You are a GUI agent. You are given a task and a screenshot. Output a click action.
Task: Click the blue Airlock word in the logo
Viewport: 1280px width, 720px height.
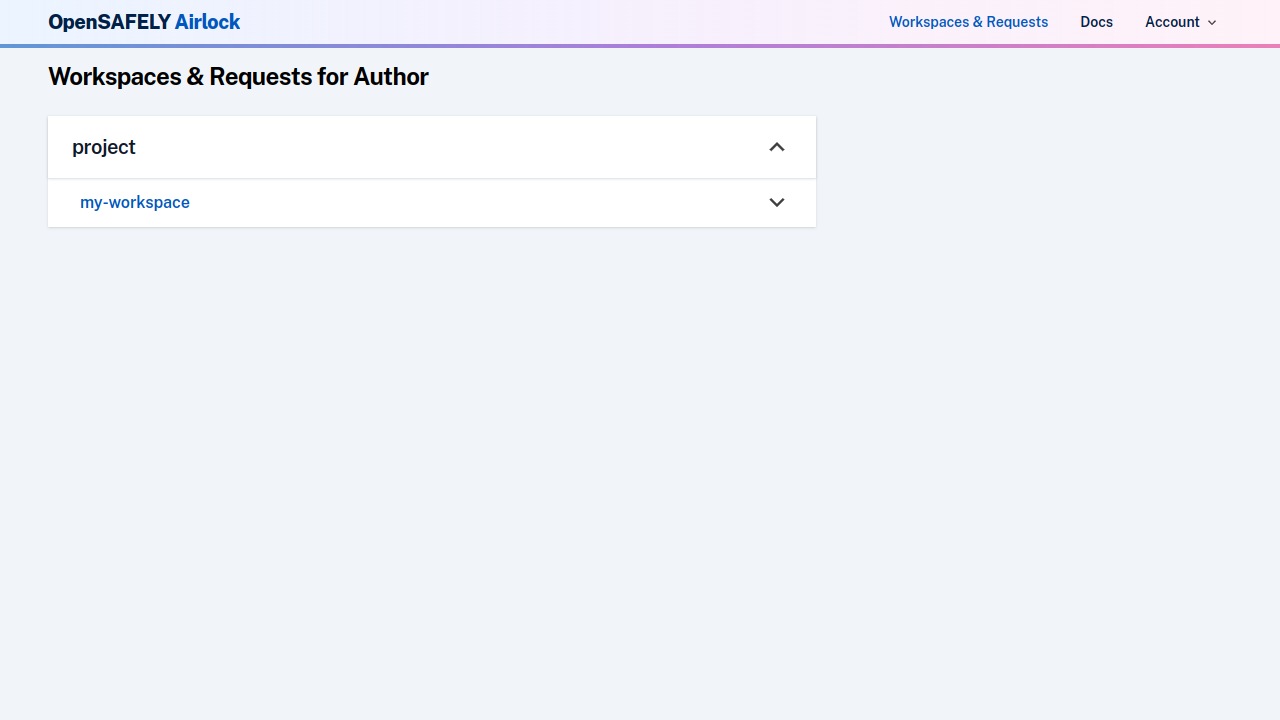coord(207,22)
